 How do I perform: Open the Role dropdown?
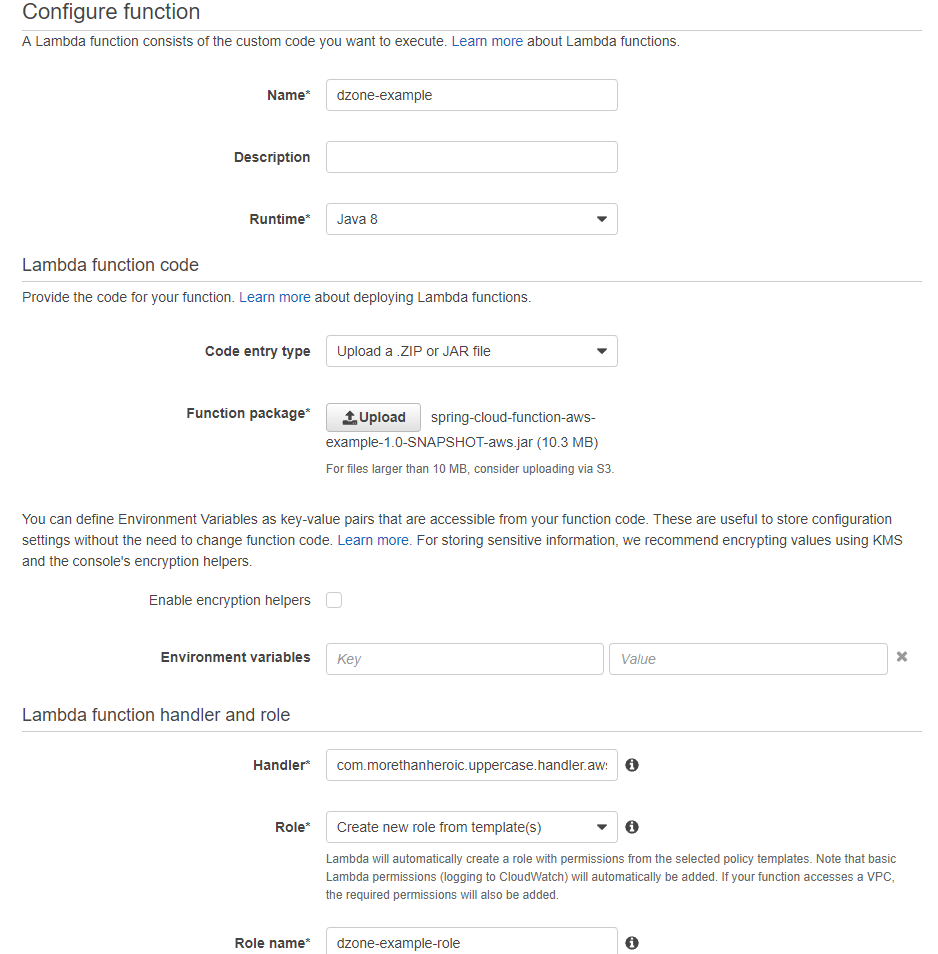pos(471,827)
